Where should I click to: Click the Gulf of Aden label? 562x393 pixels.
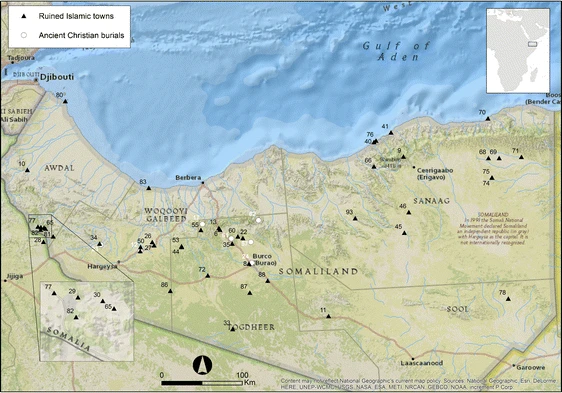396,51
